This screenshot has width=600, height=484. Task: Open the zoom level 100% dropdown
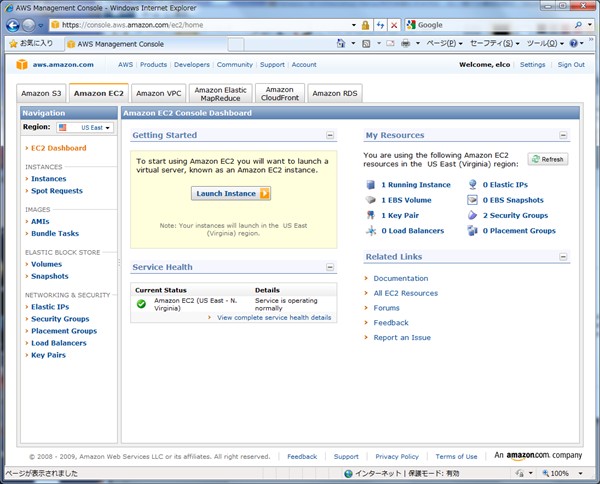580,474
